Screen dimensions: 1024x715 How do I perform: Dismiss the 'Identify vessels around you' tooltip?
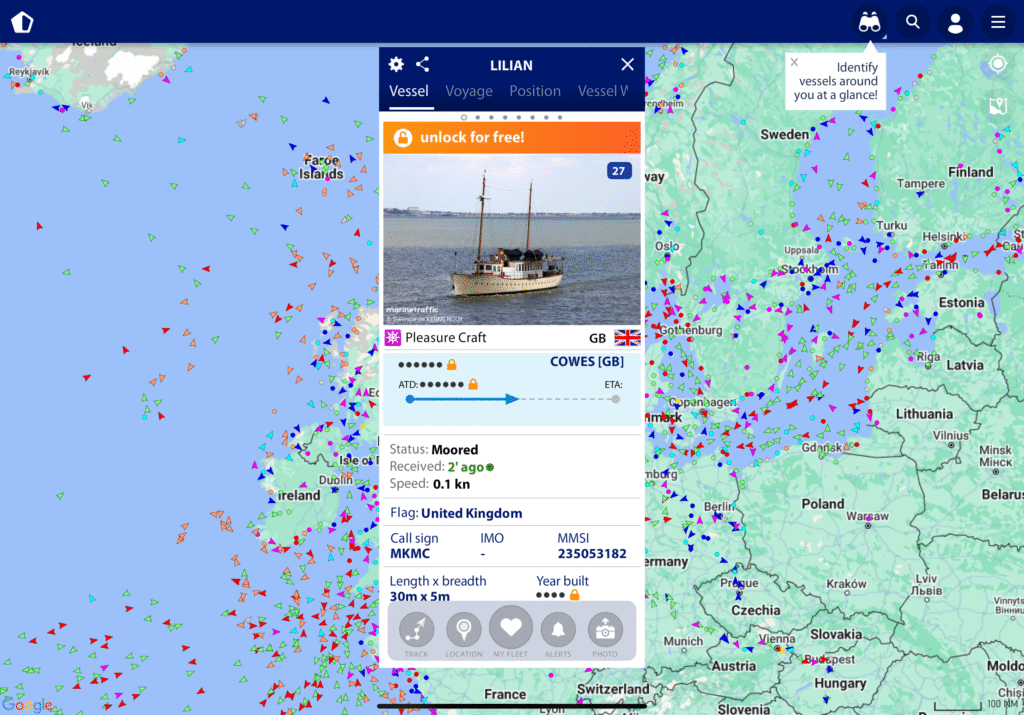pyautogui.click(x=794, y=63)
